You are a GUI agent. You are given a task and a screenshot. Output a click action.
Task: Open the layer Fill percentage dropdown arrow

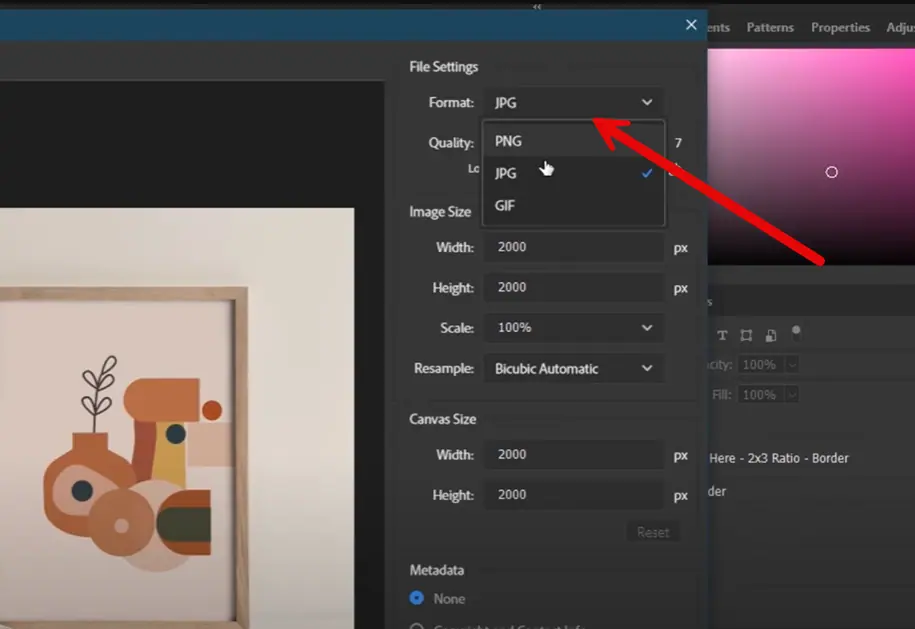[792, 395]
